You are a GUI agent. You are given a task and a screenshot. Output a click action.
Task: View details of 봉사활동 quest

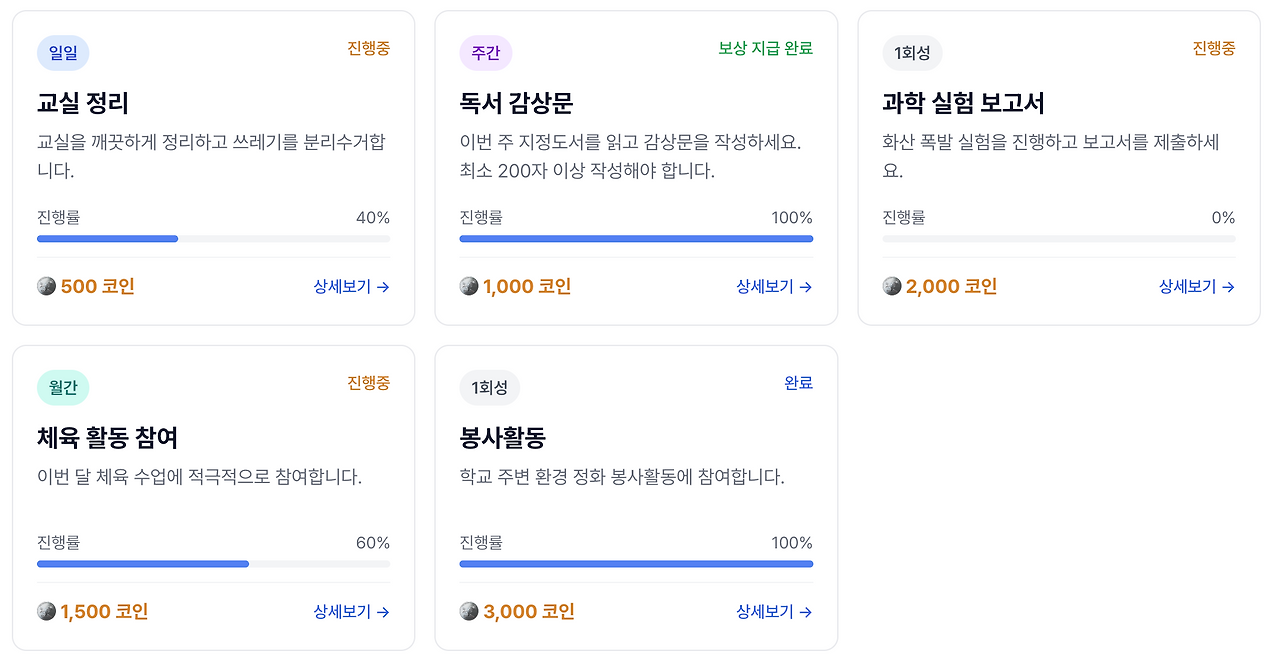774,612
